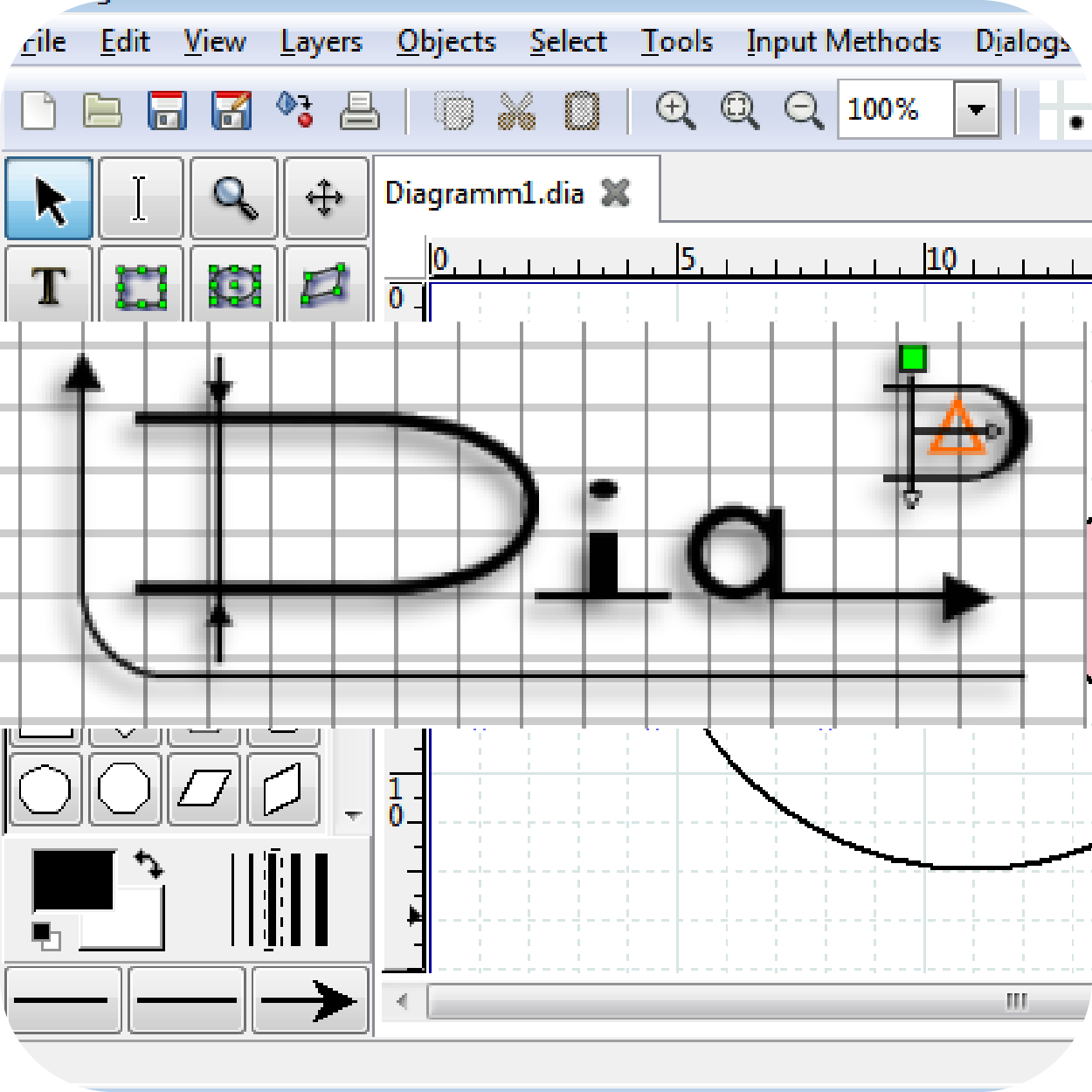This screenshot has width=1092, height=1092.
Task: Close the Diagramm1.dia tab
Action: [x=616, y=193]
